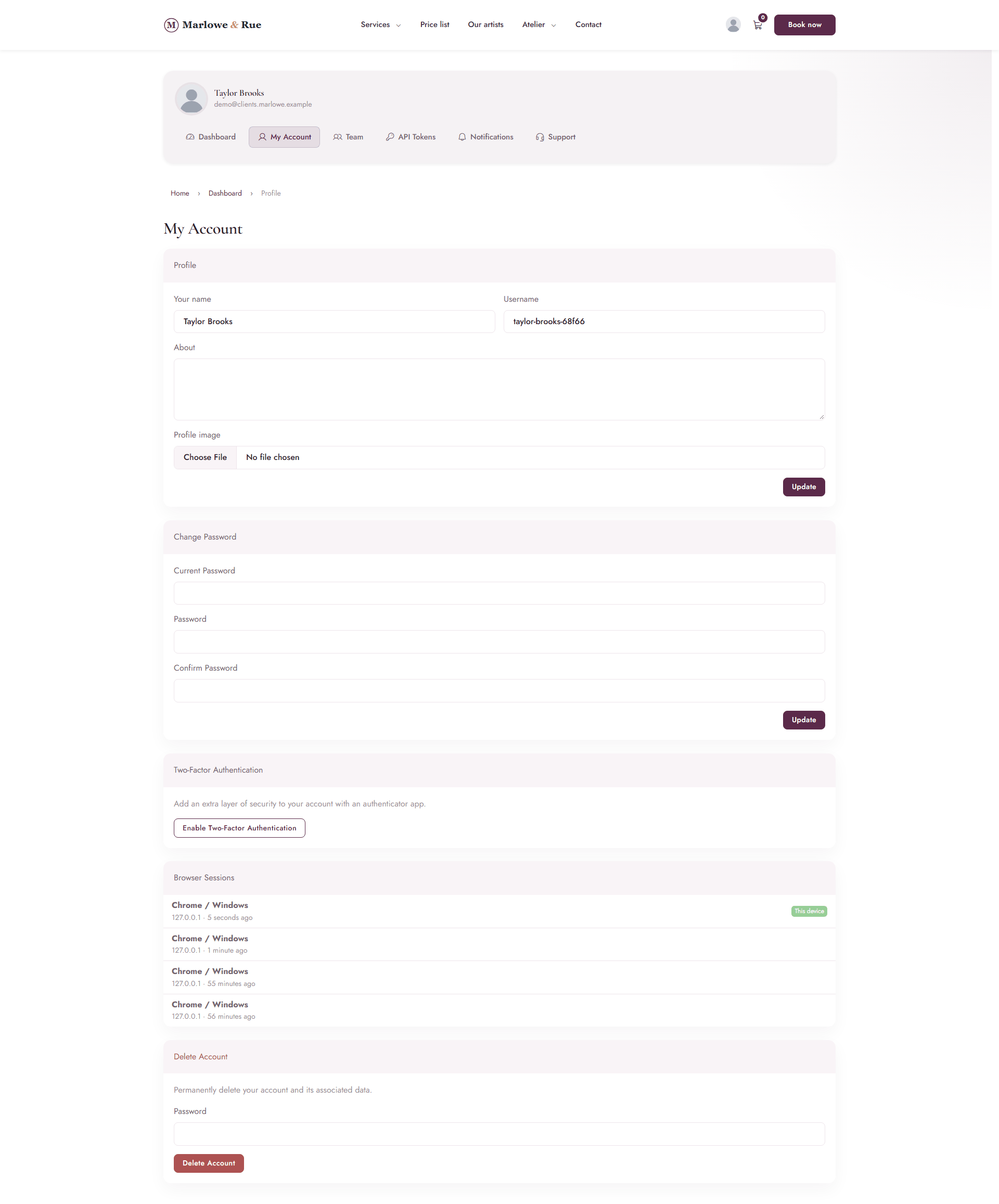Screen dimensions: 999x1204
Task: Expand the Services dropdown menu
Action: [x=381, y=24]
